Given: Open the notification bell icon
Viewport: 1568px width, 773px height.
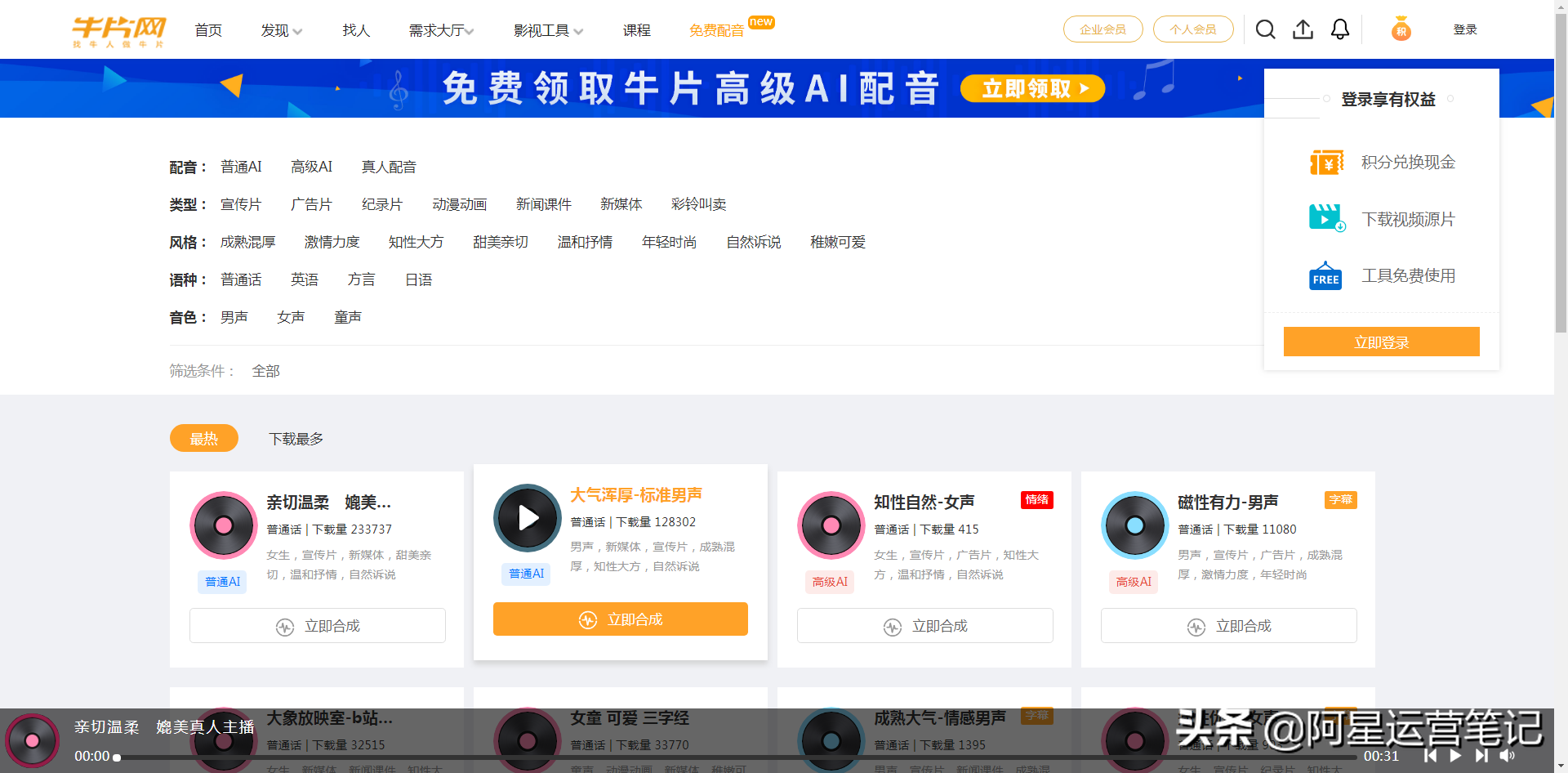Looking at the screenshot, I should (x=1339, y=29).
